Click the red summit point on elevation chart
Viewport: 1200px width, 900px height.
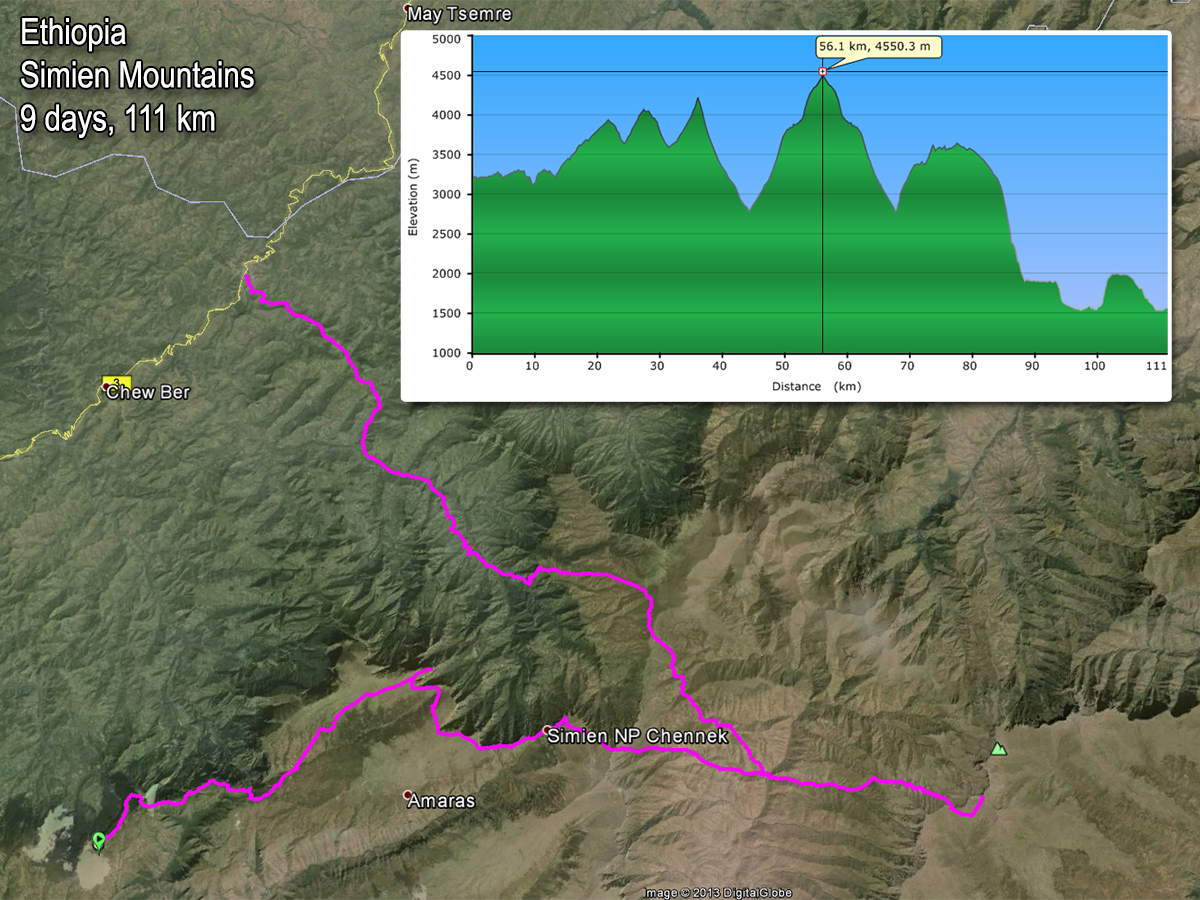tap(823, 72)
